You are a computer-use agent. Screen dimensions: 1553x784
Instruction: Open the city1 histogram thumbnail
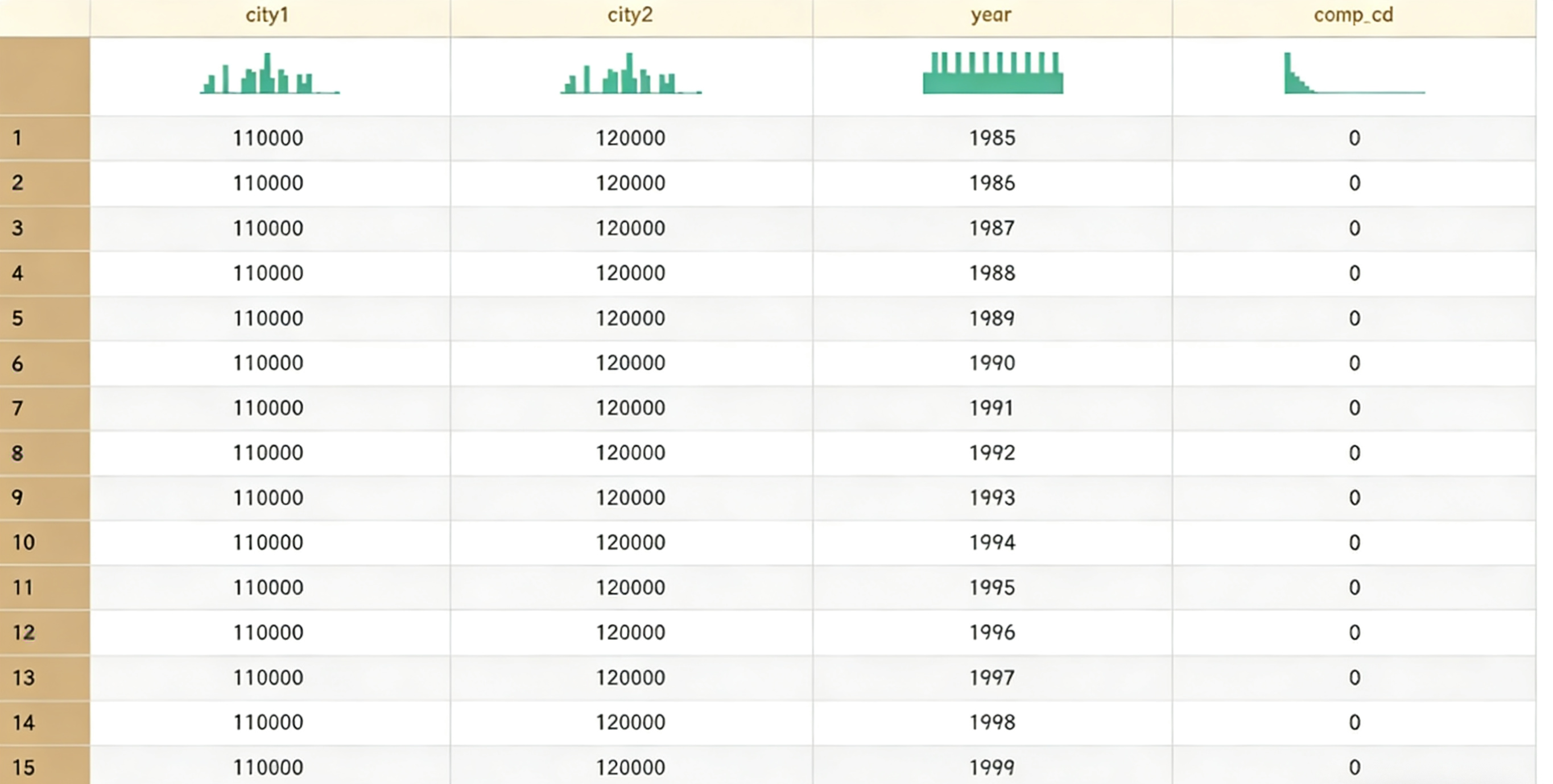pyautogui.click(x=270, y=74)
